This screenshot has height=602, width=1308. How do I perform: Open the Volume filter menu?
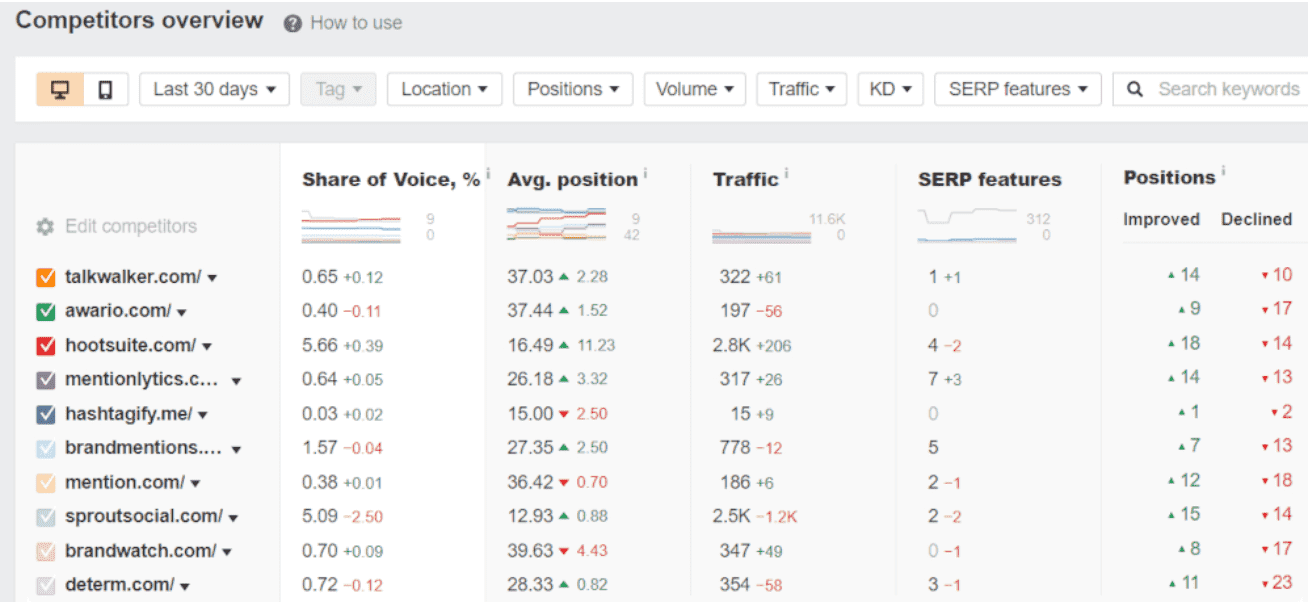coord(695,89)
